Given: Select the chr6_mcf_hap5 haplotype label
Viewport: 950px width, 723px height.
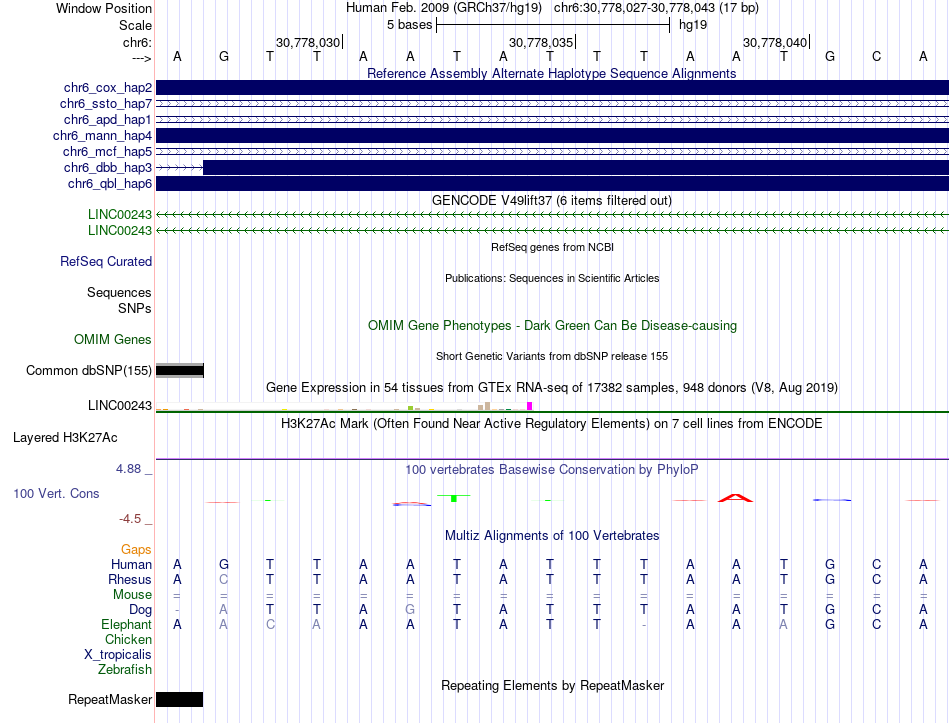Looking at the screenshot, I should (x=107, y=152).
